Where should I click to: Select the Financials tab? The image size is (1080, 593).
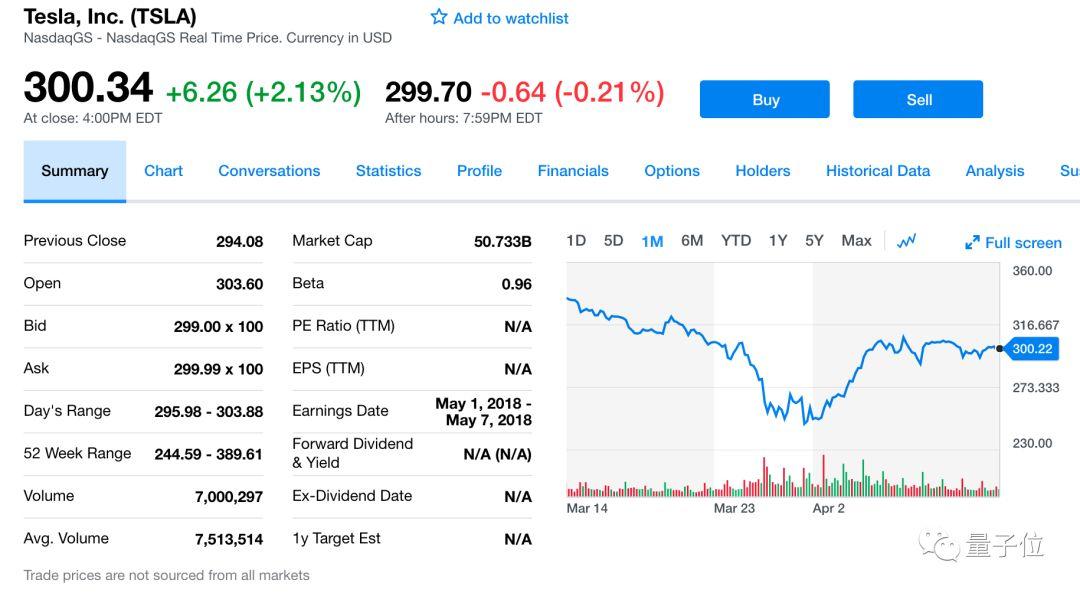(x=573, y=171)
